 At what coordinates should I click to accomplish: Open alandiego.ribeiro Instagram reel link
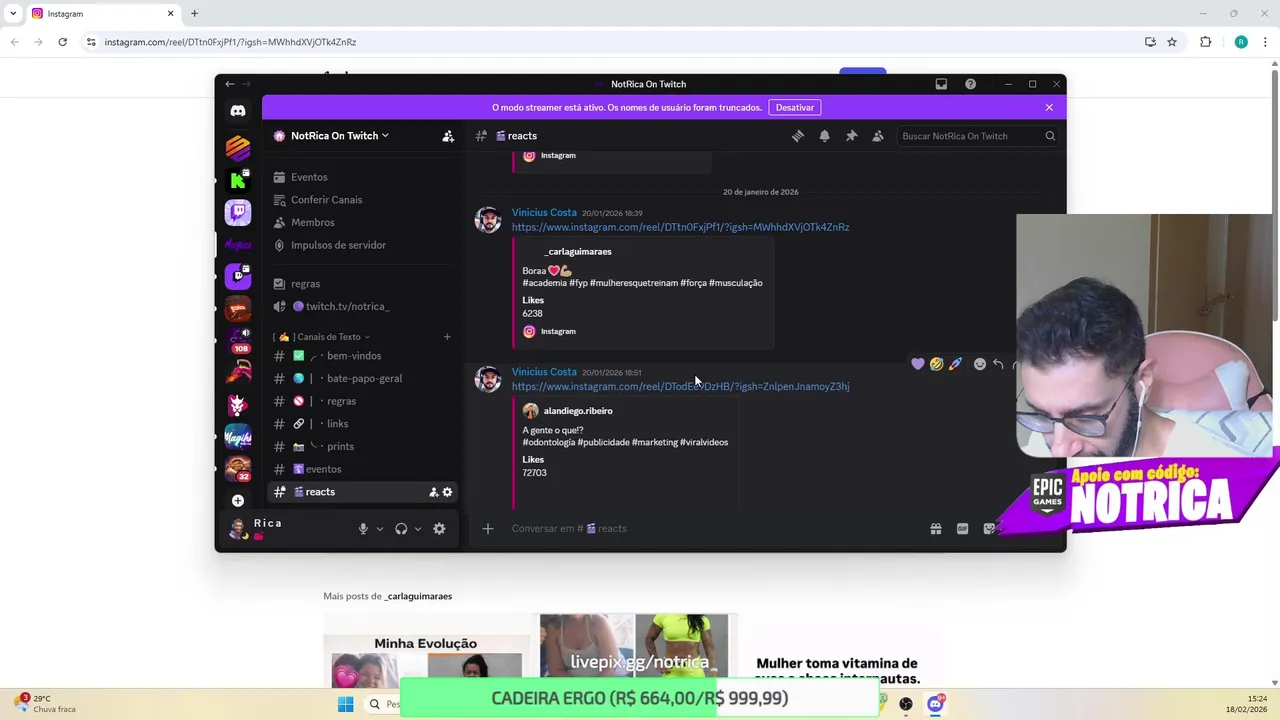680,386
